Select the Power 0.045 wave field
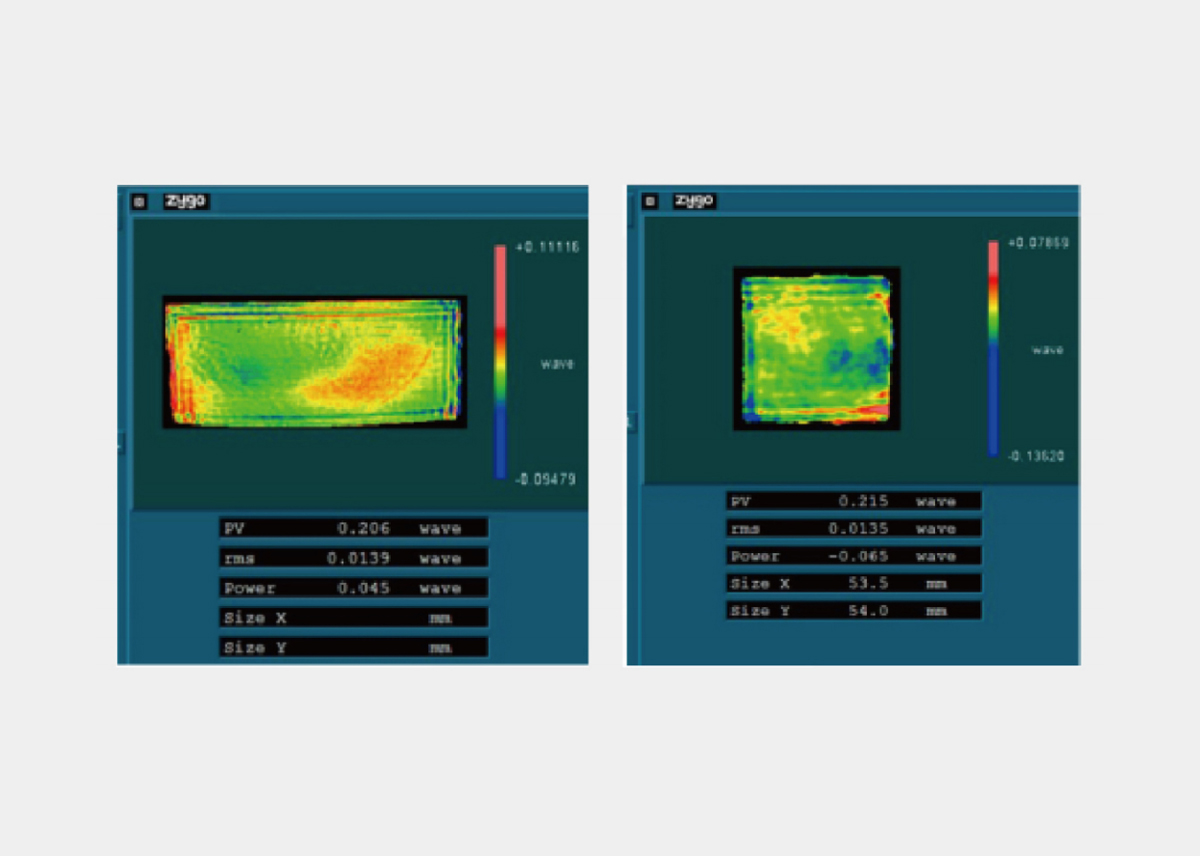 point(354,588)
